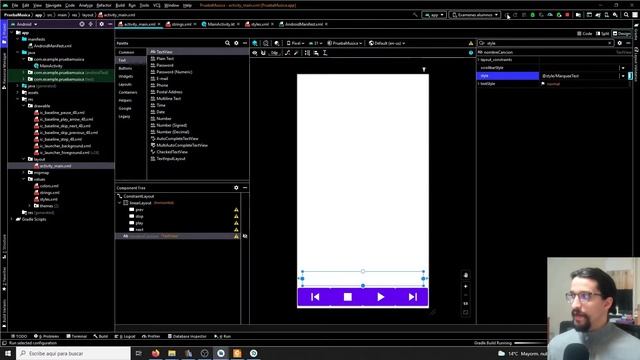The image size is (640, 360).
Task: Click the next track button in preview
Action: 413,297
